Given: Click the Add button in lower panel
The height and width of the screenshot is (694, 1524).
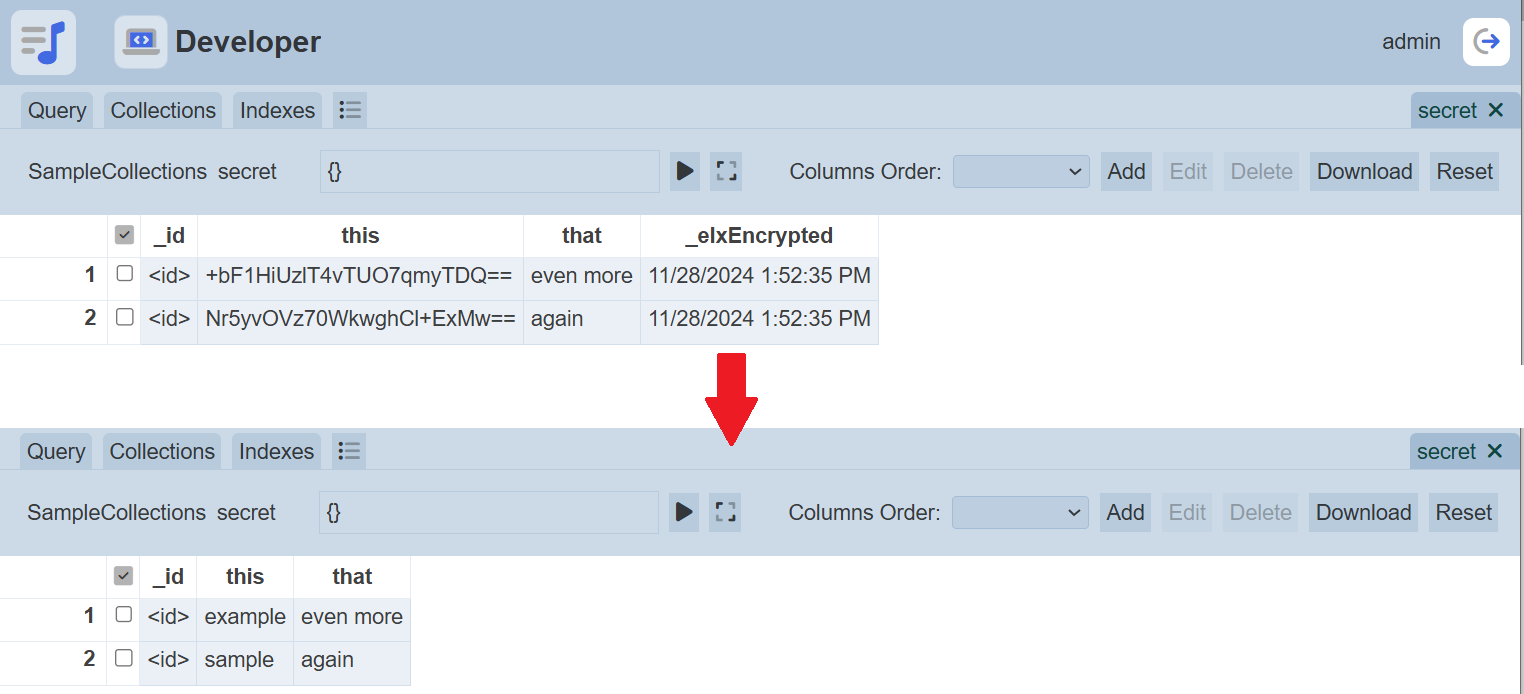Looking at the screenshot, I should (x=1125, y=512).
